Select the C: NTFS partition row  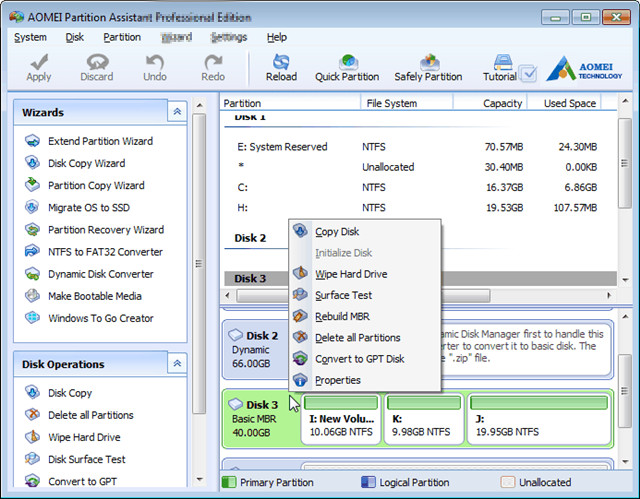[x=420, y=187]
